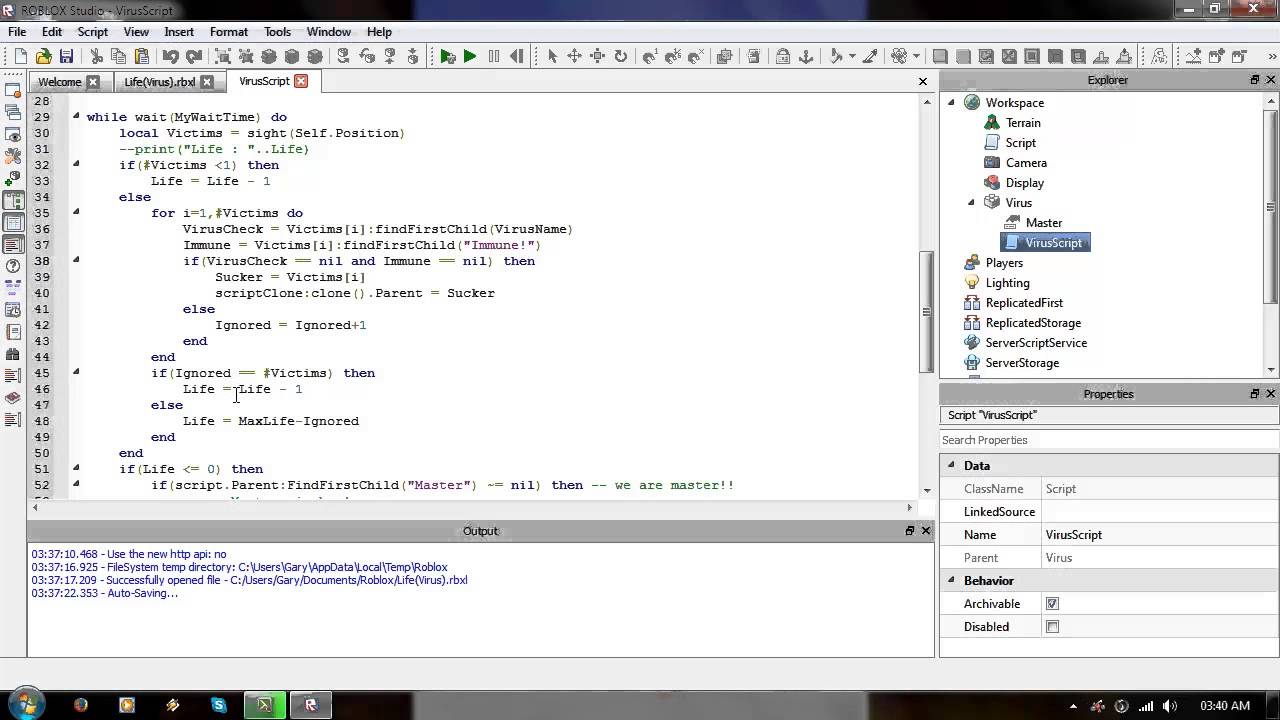The image size is (1280, 720).
Task: Close the Output panel
Action: pos(926,531)
